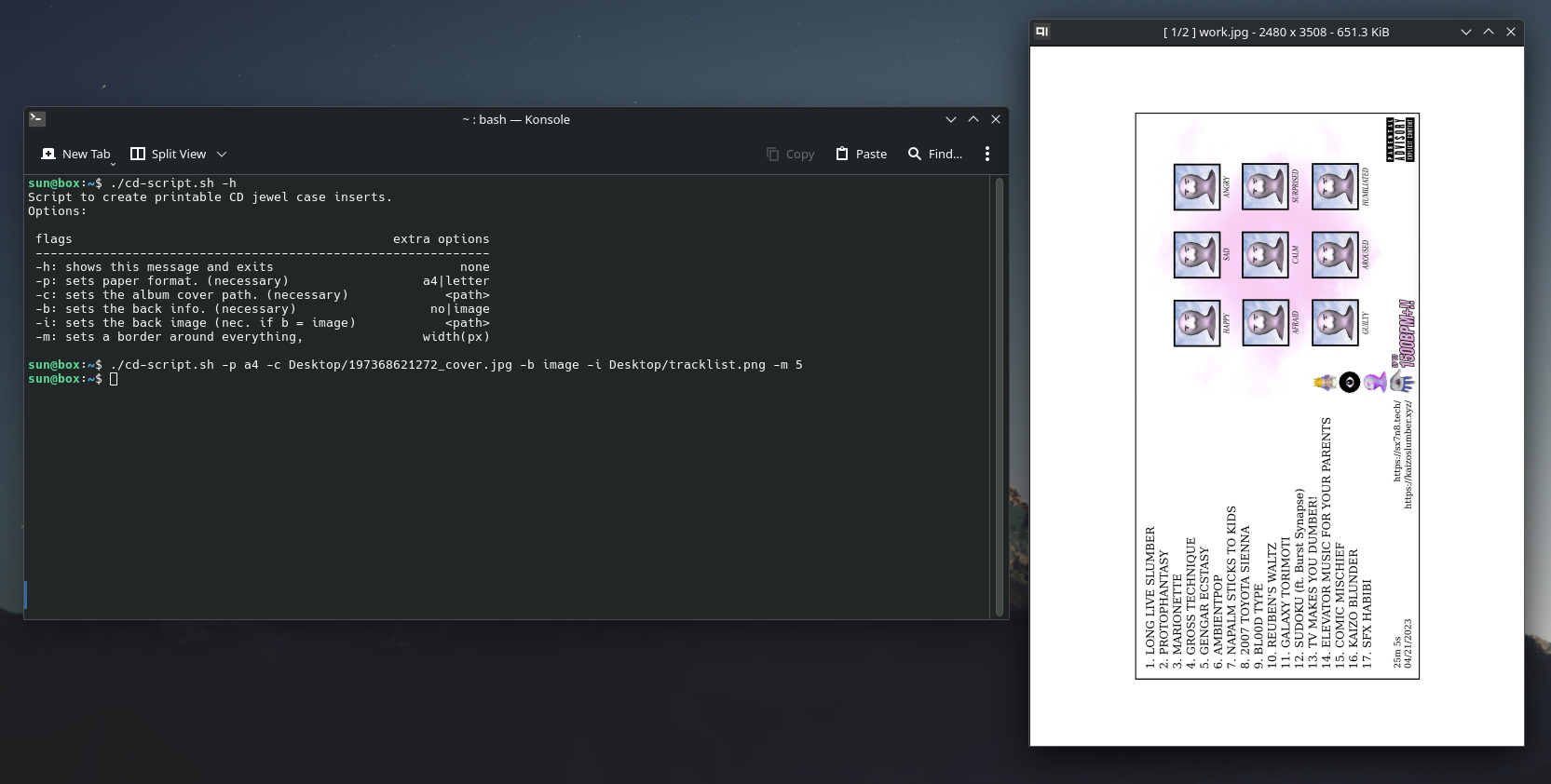
Task: Close the work.jpg viewer window
Action: coord(1511,32)
